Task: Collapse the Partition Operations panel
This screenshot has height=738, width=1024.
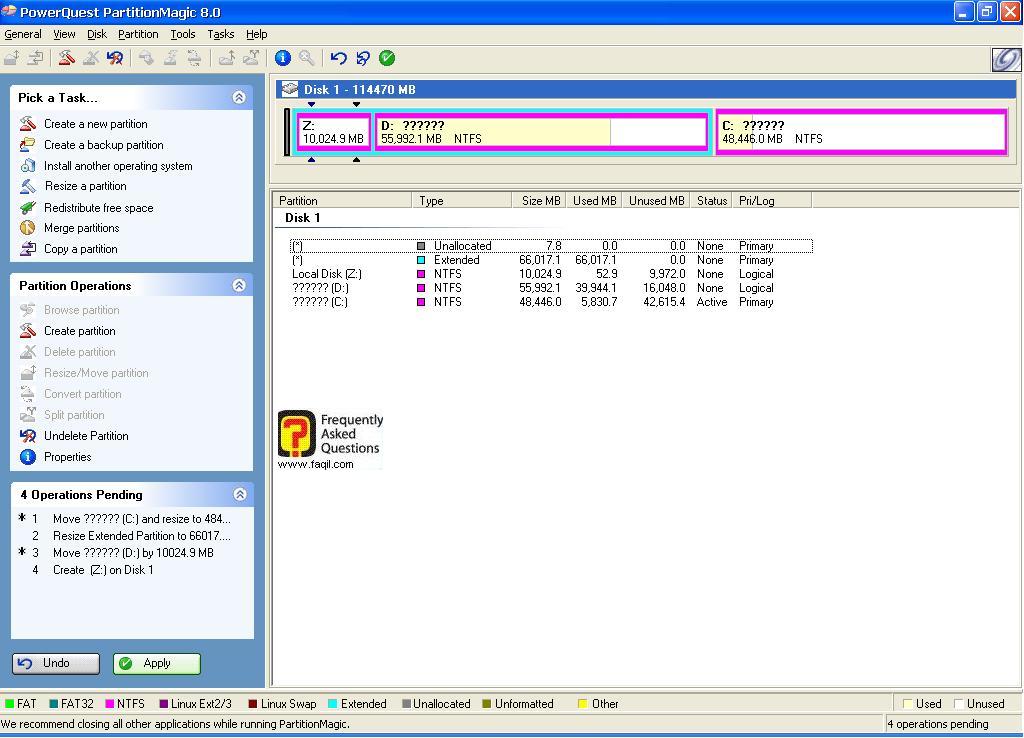Action: click(239, 285)
